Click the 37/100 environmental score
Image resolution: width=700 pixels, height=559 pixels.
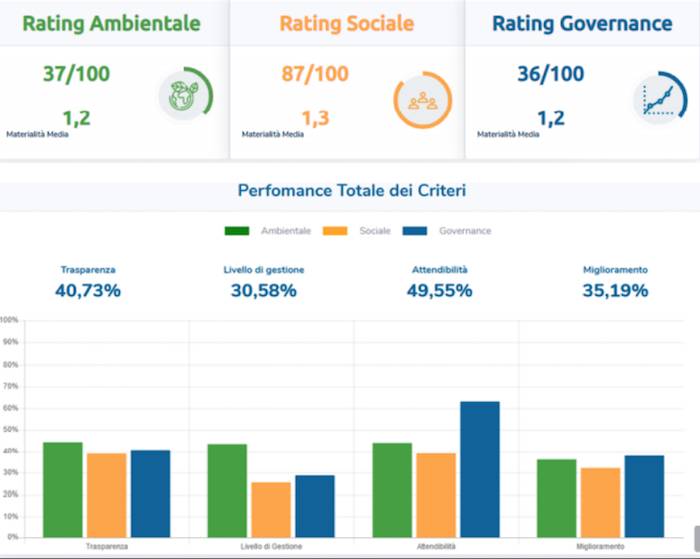tap(76, 74)
